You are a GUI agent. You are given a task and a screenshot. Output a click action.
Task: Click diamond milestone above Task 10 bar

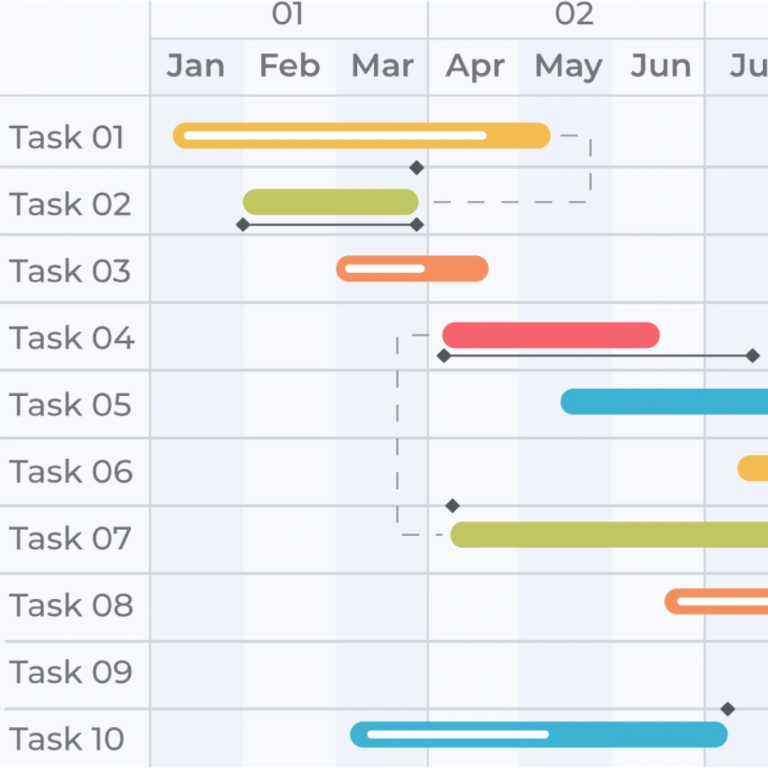point(728,709)
